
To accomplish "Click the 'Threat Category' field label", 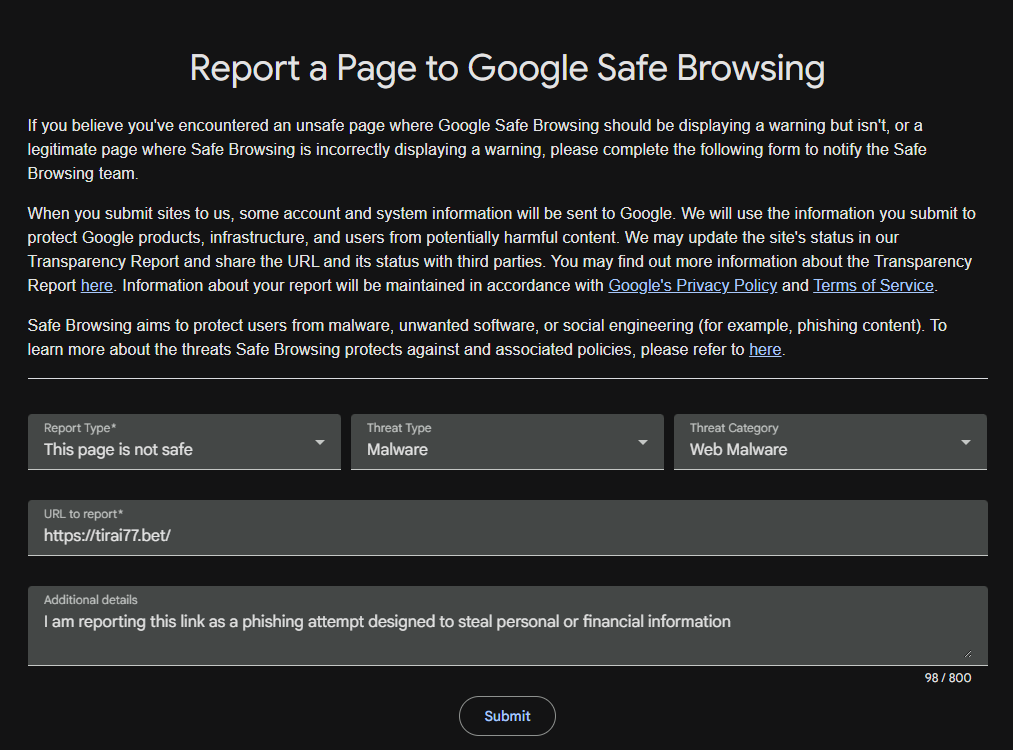I will pos(734,428).
